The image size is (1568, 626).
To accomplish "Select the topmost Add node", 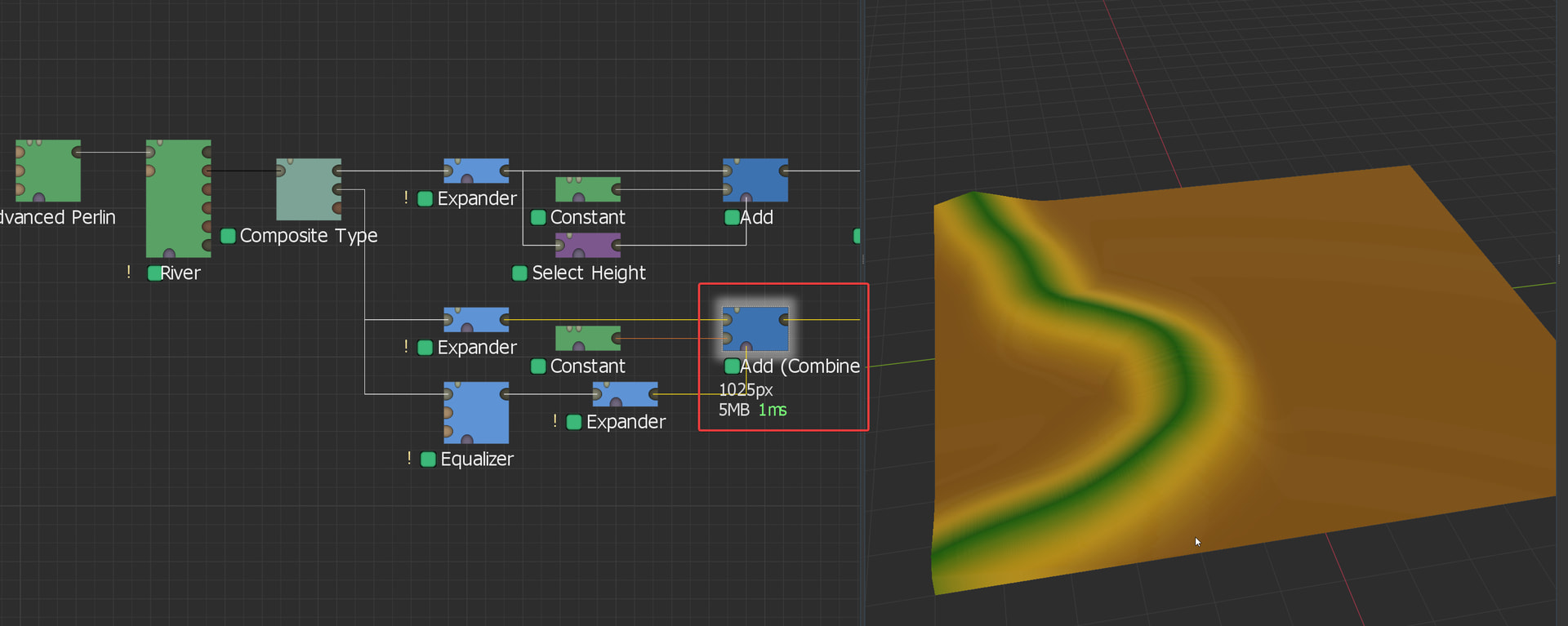I will click(755, 180).
